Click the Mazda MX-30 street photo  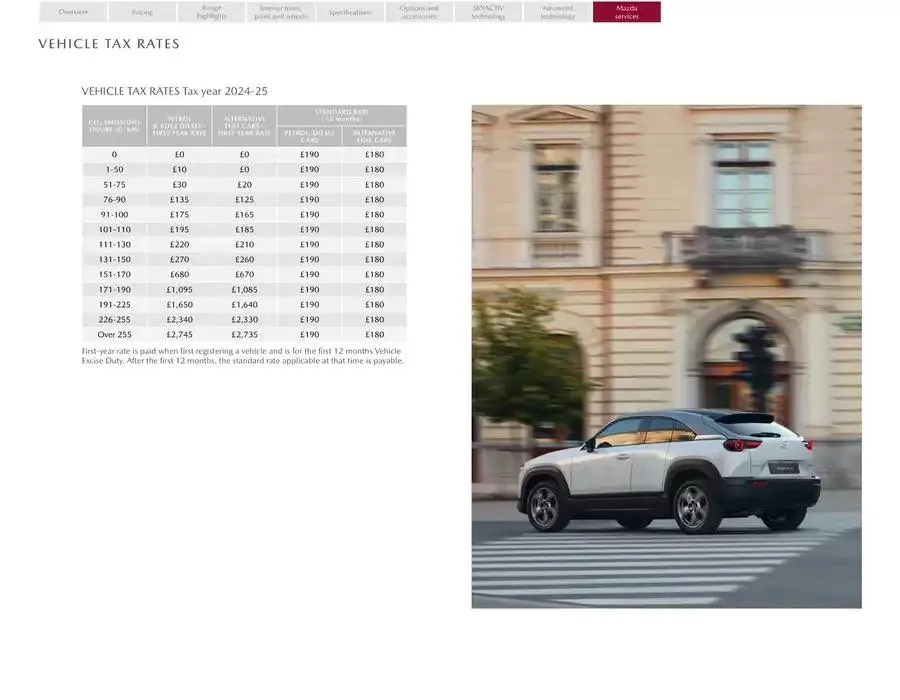[666, 356]
